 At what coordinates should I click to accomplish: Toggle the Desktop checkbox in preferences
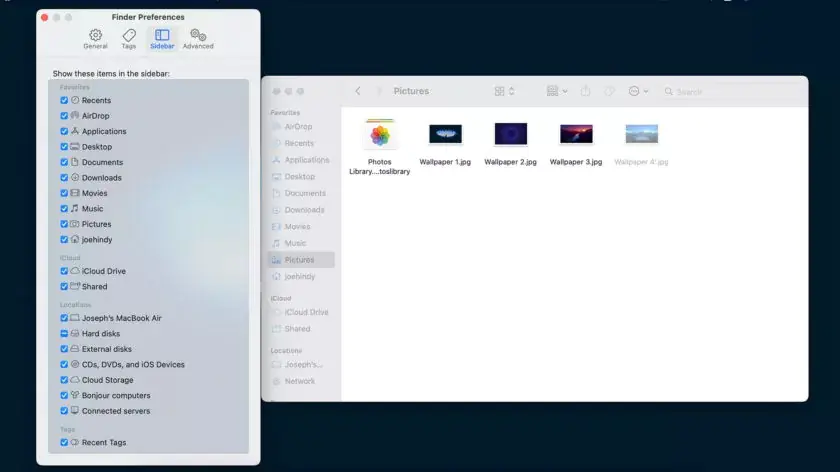64,147
